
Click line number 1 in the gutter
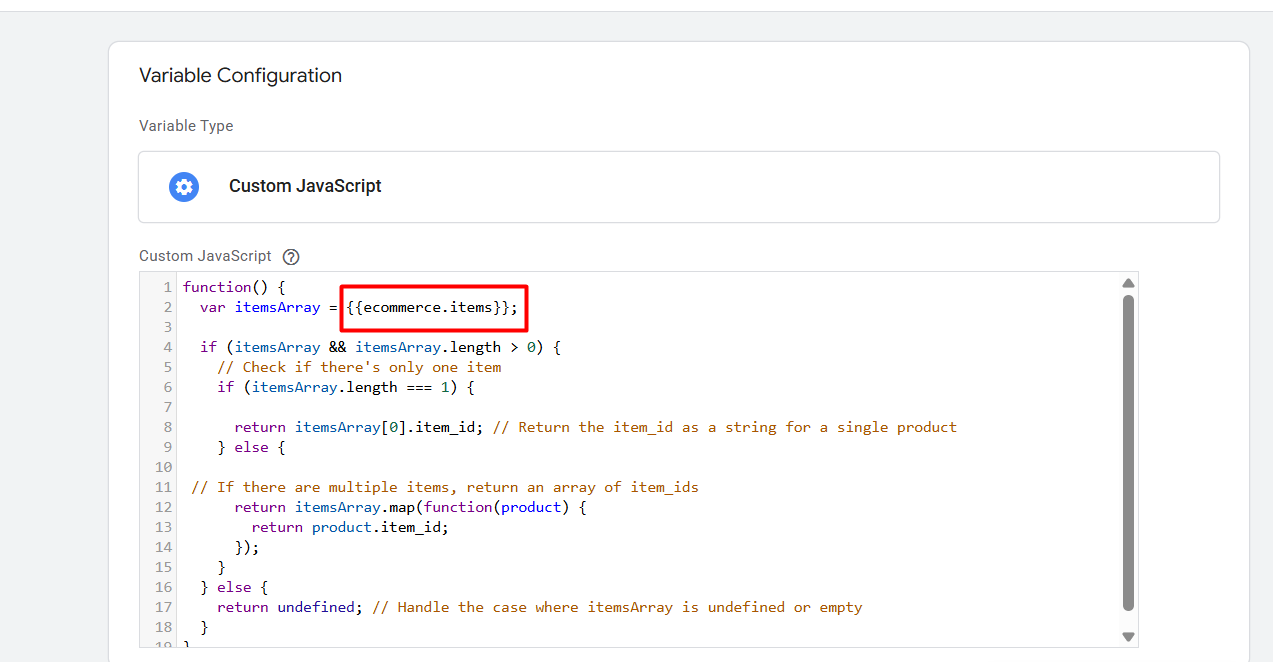167,288
